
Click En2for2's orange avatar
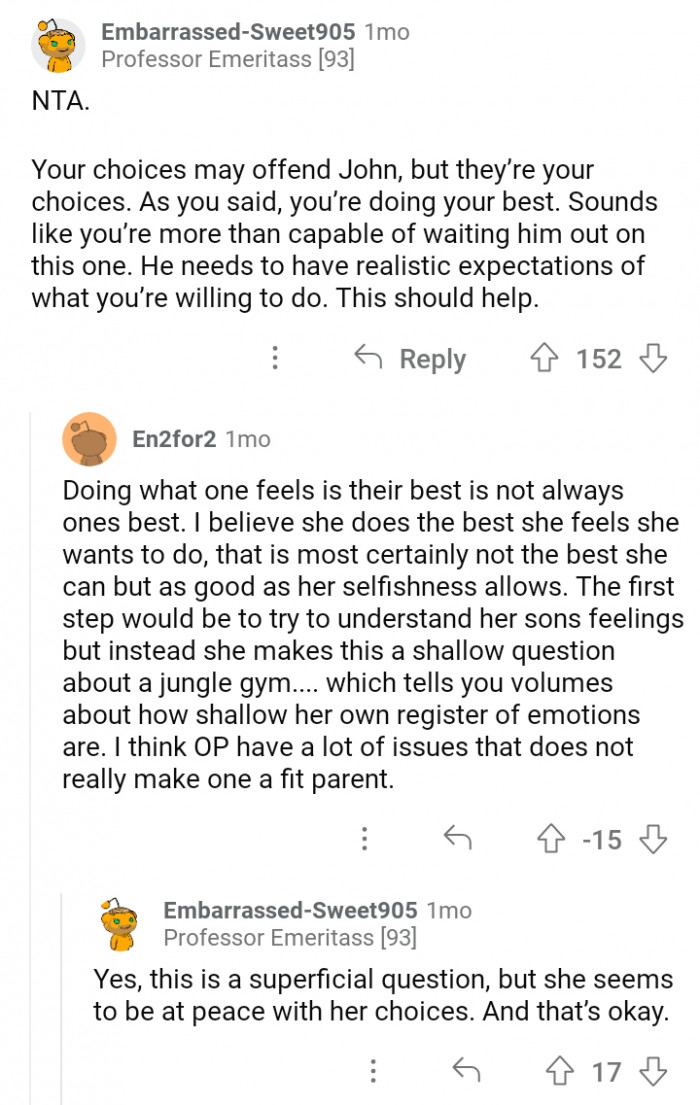coord(90,439)
